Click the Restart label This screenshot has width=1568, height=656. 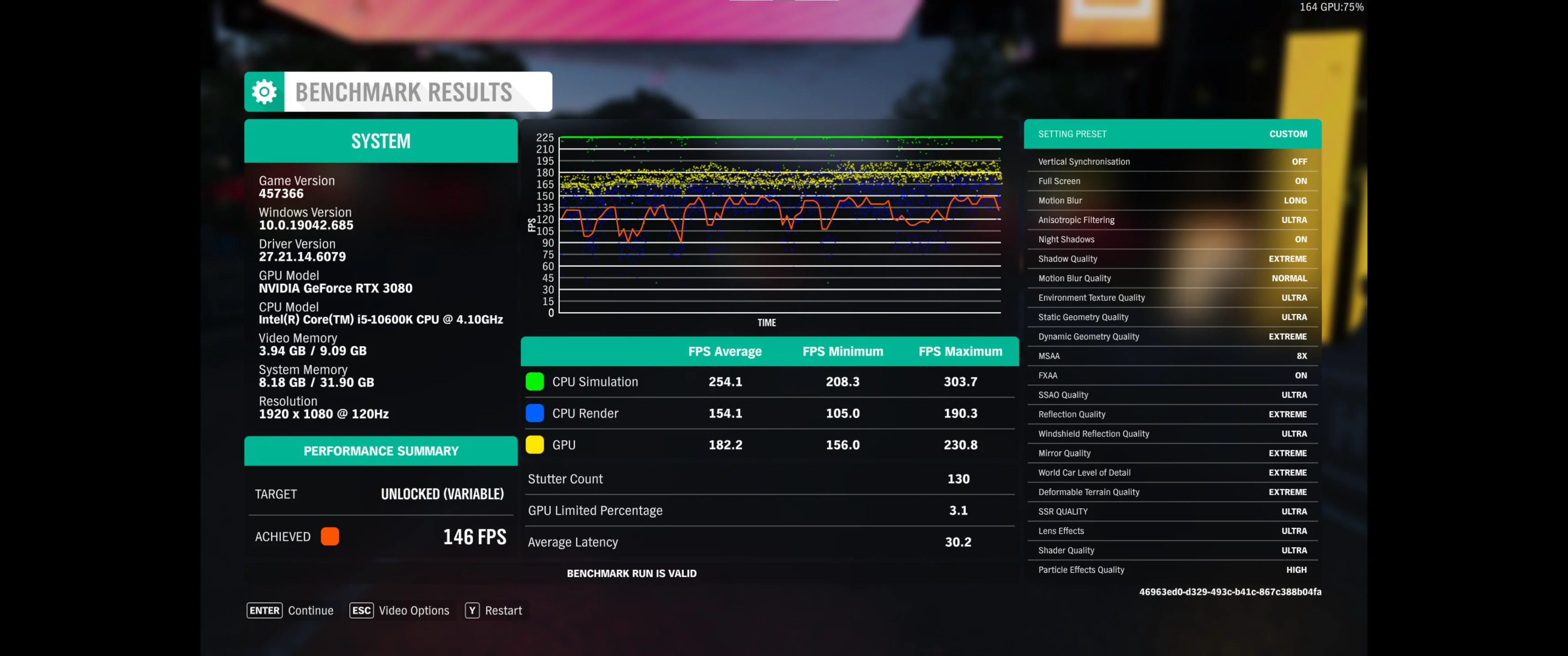pos(503,610)
